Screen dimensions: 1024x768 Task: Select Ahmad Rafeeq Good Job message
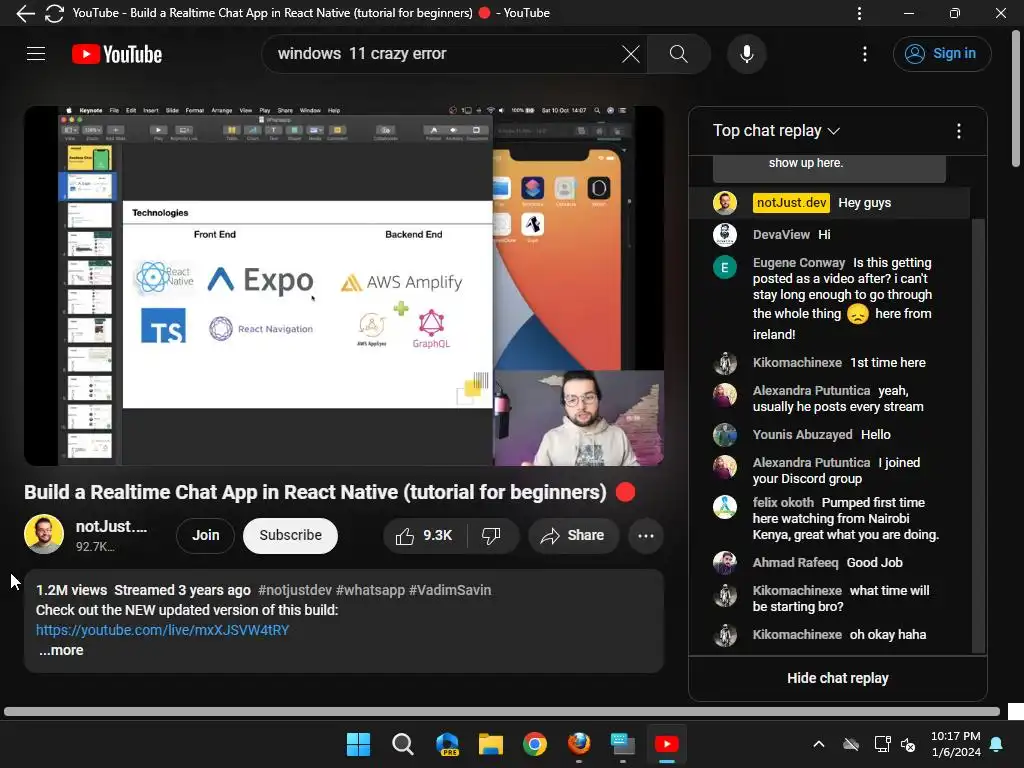[x=829, y=563]
